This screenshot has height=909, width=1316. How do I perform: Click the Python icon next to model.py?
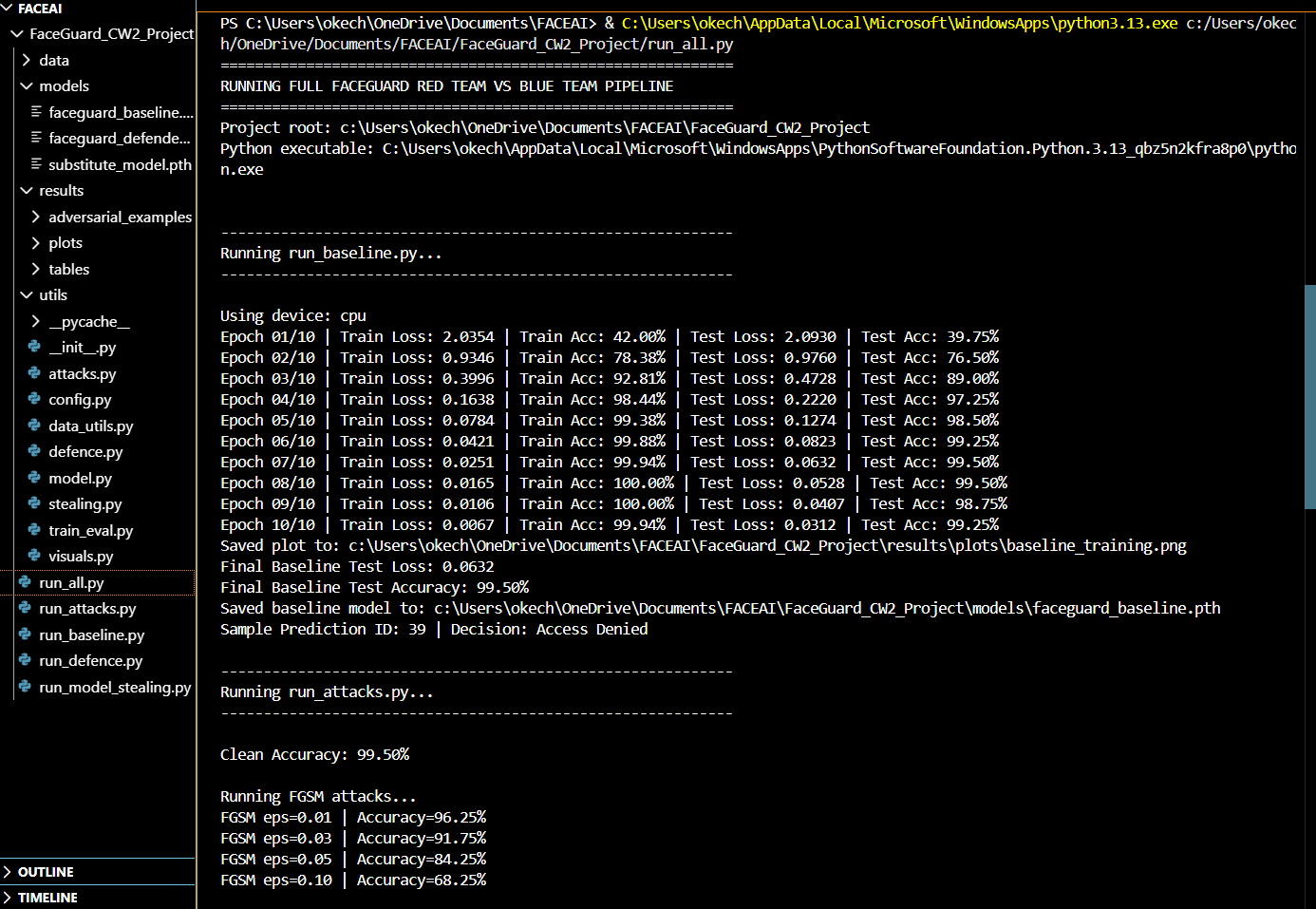pyautogui.click(x=35, y=478)
